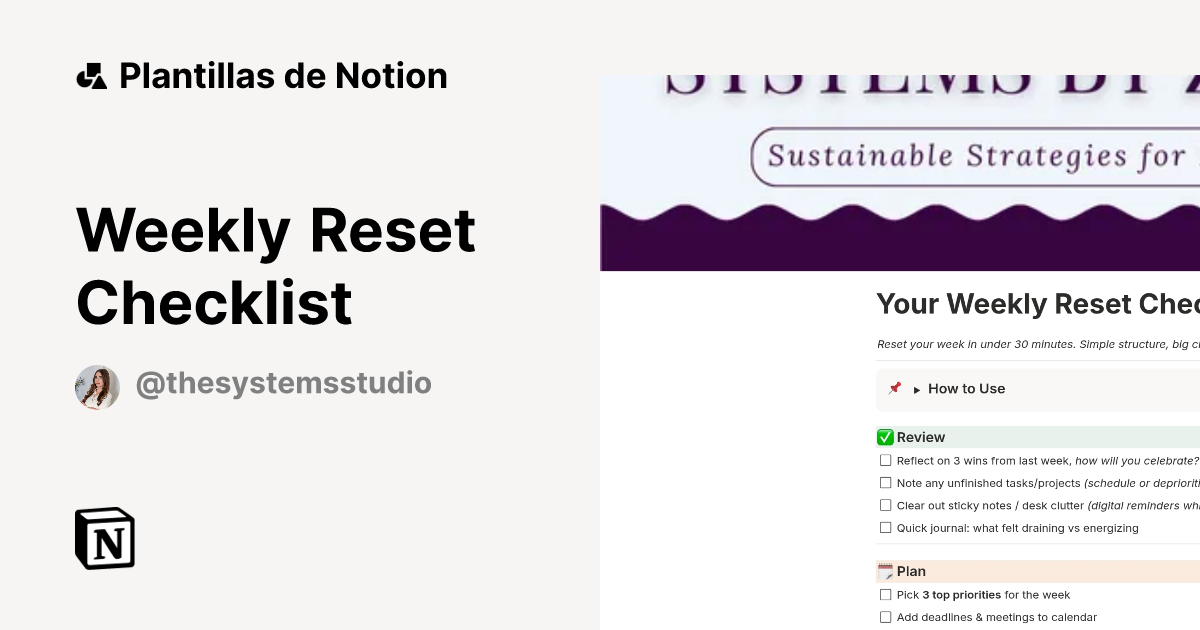Click the red pushpin icon beside How to Use
Screen dimensions: 1200x630
click(895, 389)
